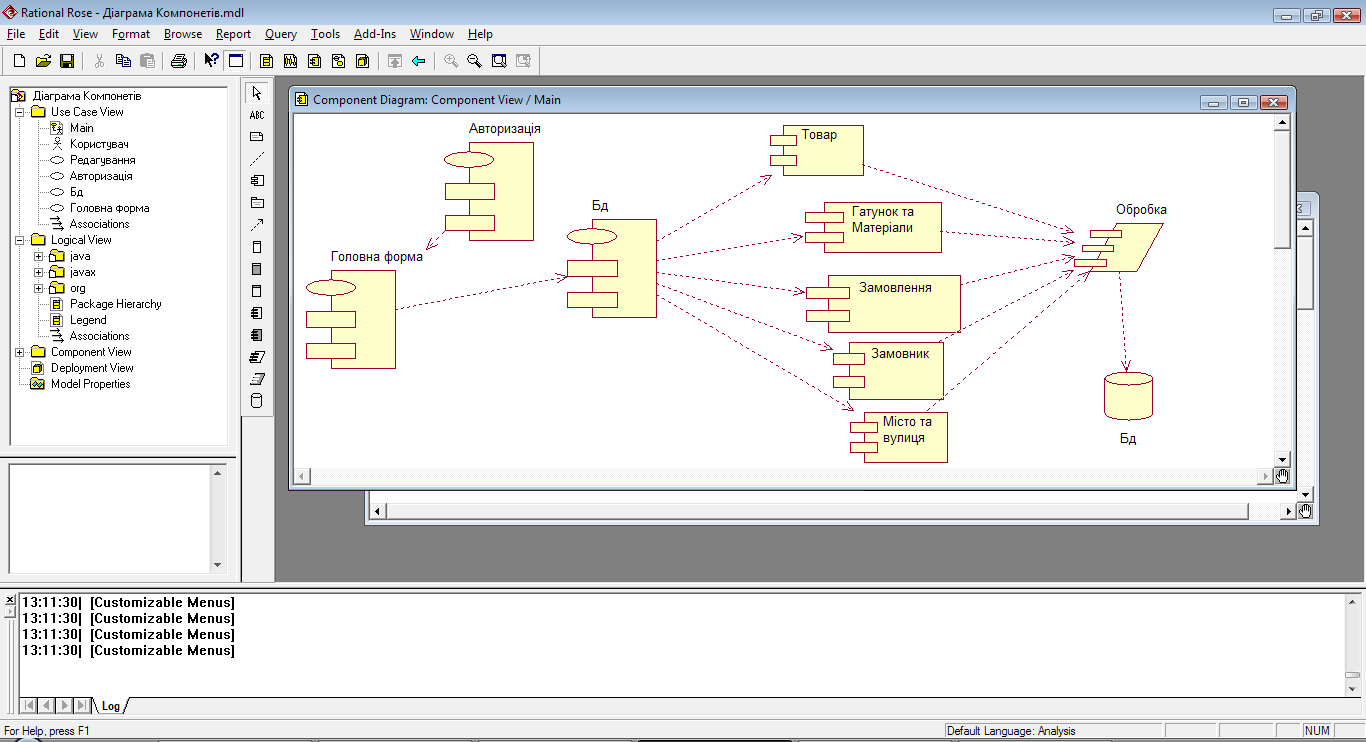Viewport: 1366px width, 742px height.
Task: Select the Database tool in the toolbox
Action: [257, 401]
